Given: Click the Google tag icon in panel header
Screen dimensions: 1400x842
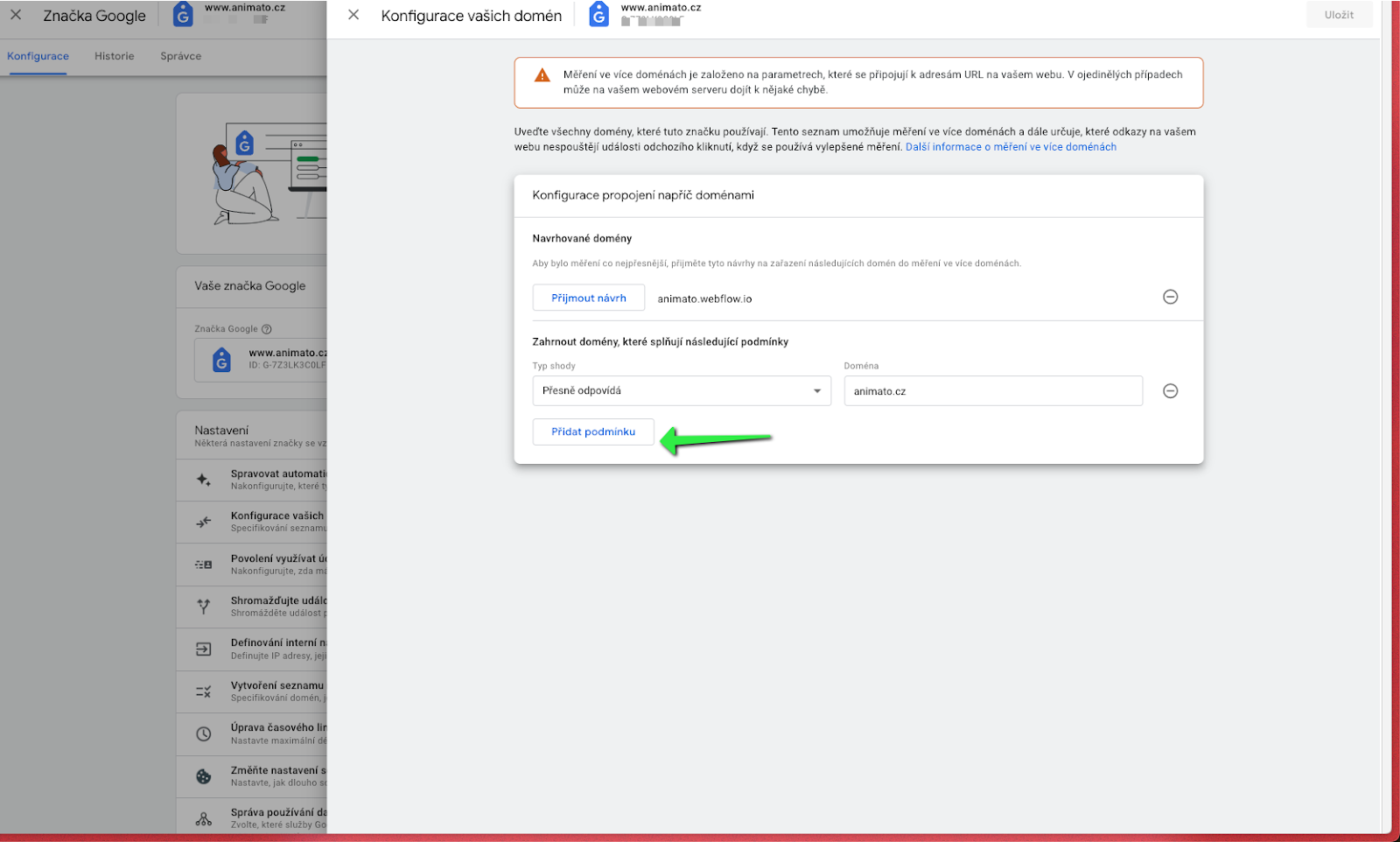Looking at the screenshot, I should click(598, 15).
